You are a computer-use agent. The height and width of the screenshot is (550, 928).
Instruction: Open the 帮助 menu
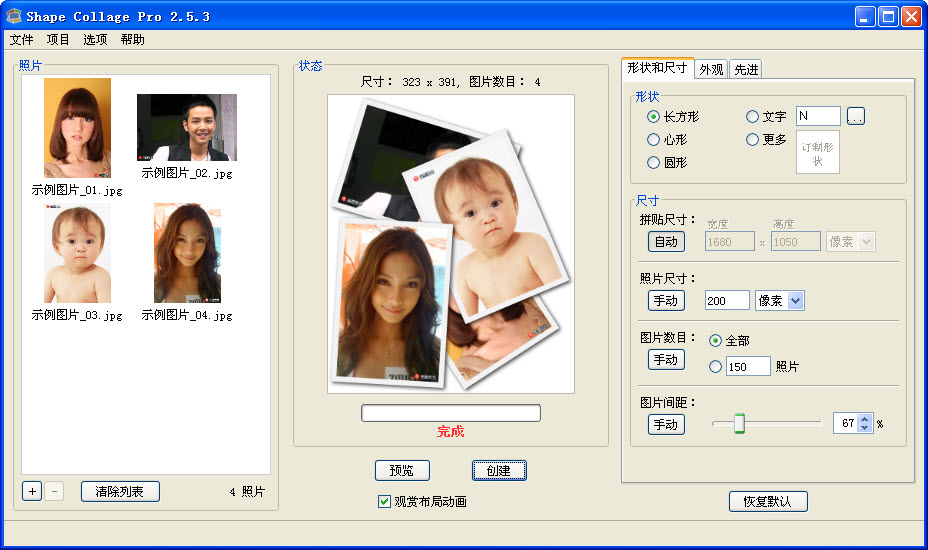pyautogui.click(x=133, y=40)
